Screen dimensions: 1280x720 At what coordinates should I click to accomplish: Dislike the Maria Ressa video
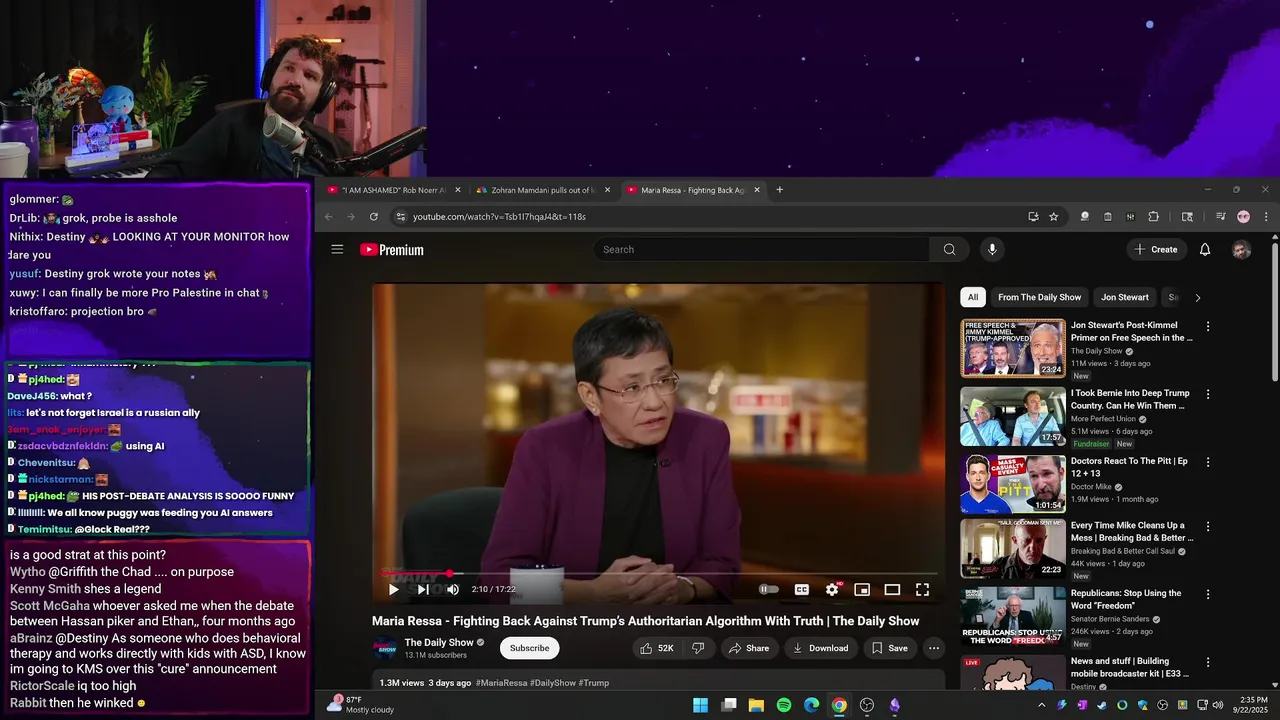(x=698, y=648)
